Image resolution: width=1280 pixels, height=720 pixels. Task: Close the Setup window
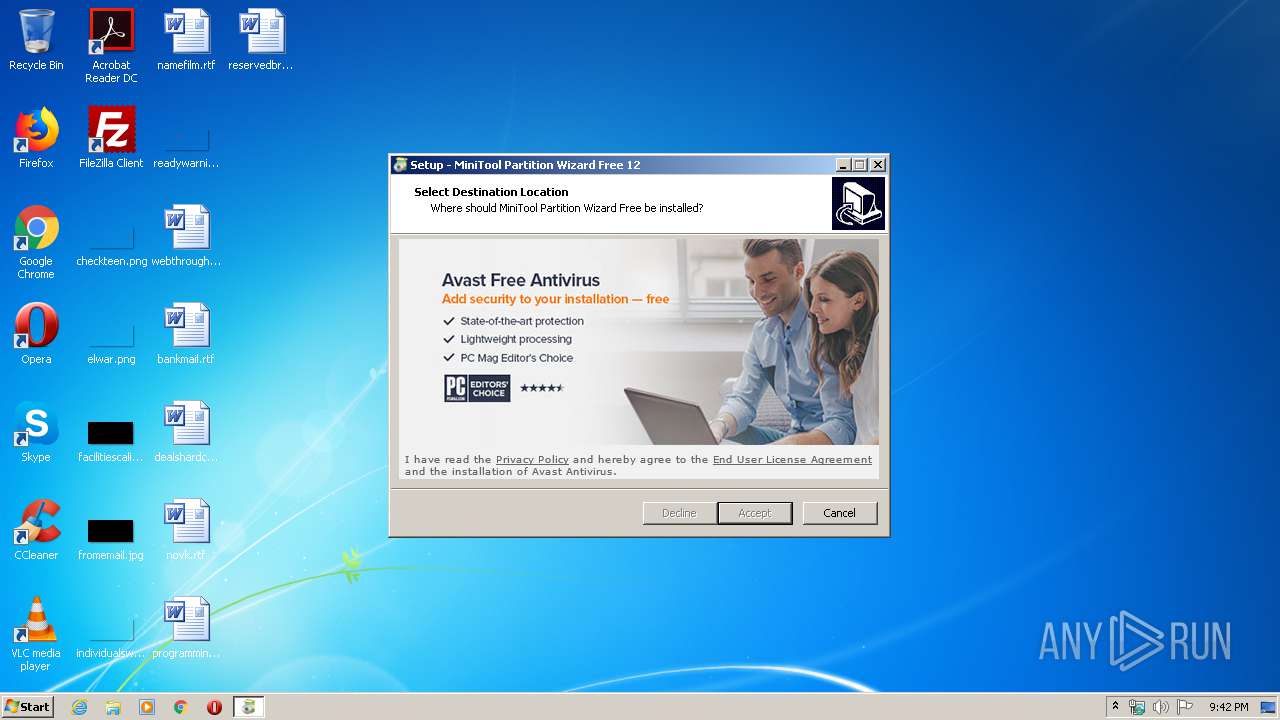[x=878, y=165]
